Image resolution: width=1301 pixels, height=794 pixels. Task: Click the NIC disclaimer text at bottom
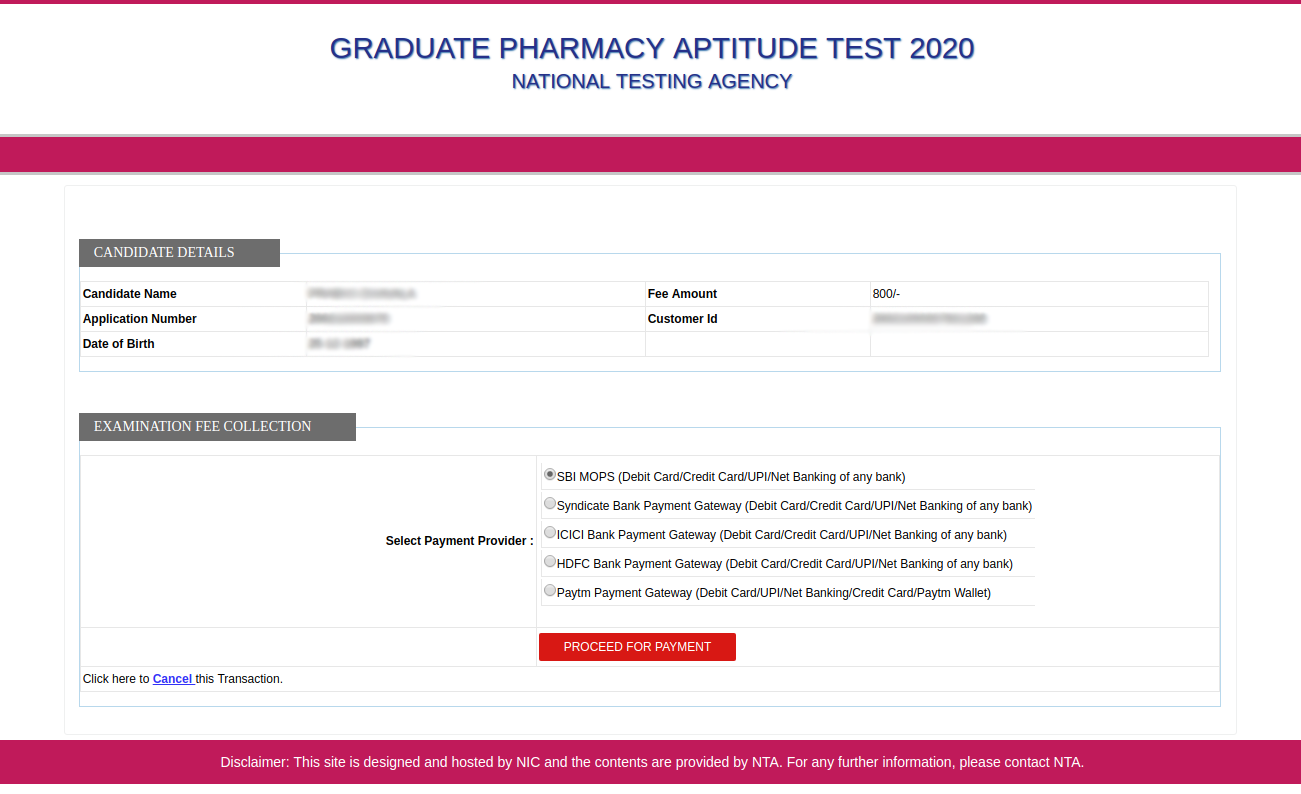click(x=651, y=762)
